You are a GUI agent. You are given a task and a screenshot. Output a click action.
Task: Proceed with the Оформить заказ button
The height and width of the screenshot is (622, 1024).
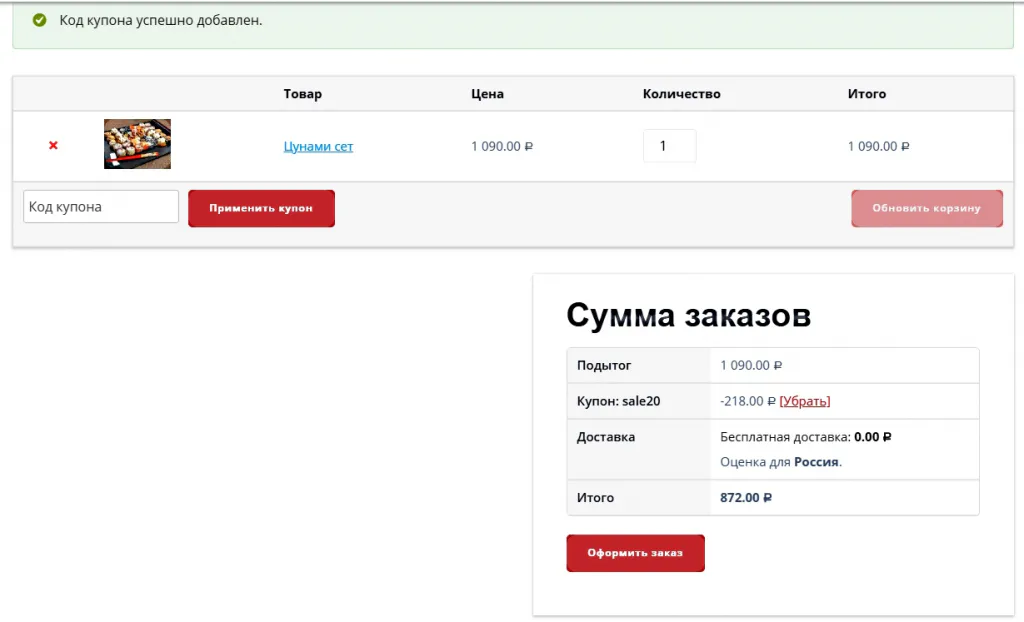[635, 553]
